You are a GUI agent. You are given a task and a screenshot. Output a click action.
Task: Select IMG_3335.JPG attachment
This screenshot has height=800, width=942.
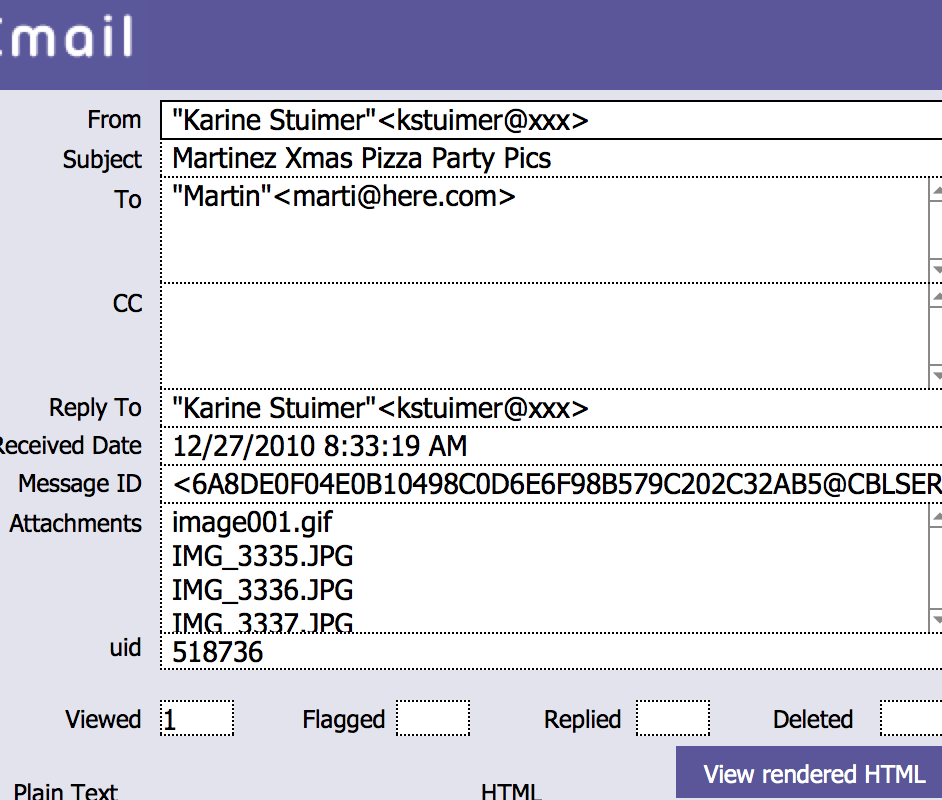coord(263,556)
